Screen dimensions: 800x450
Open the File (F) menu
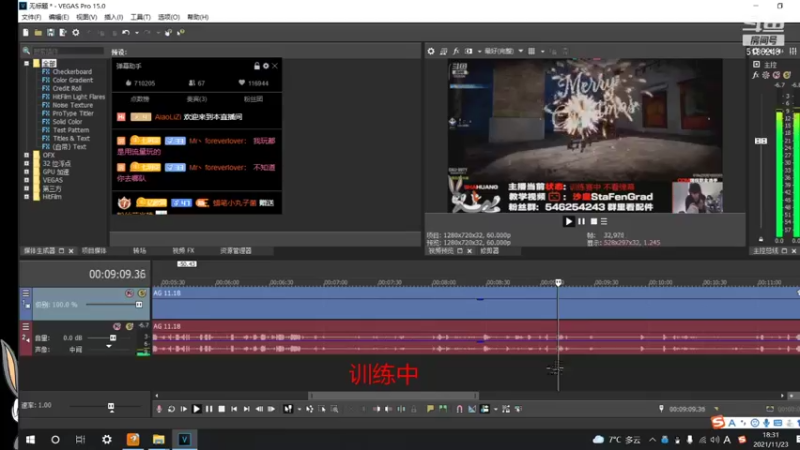(31, 17)
